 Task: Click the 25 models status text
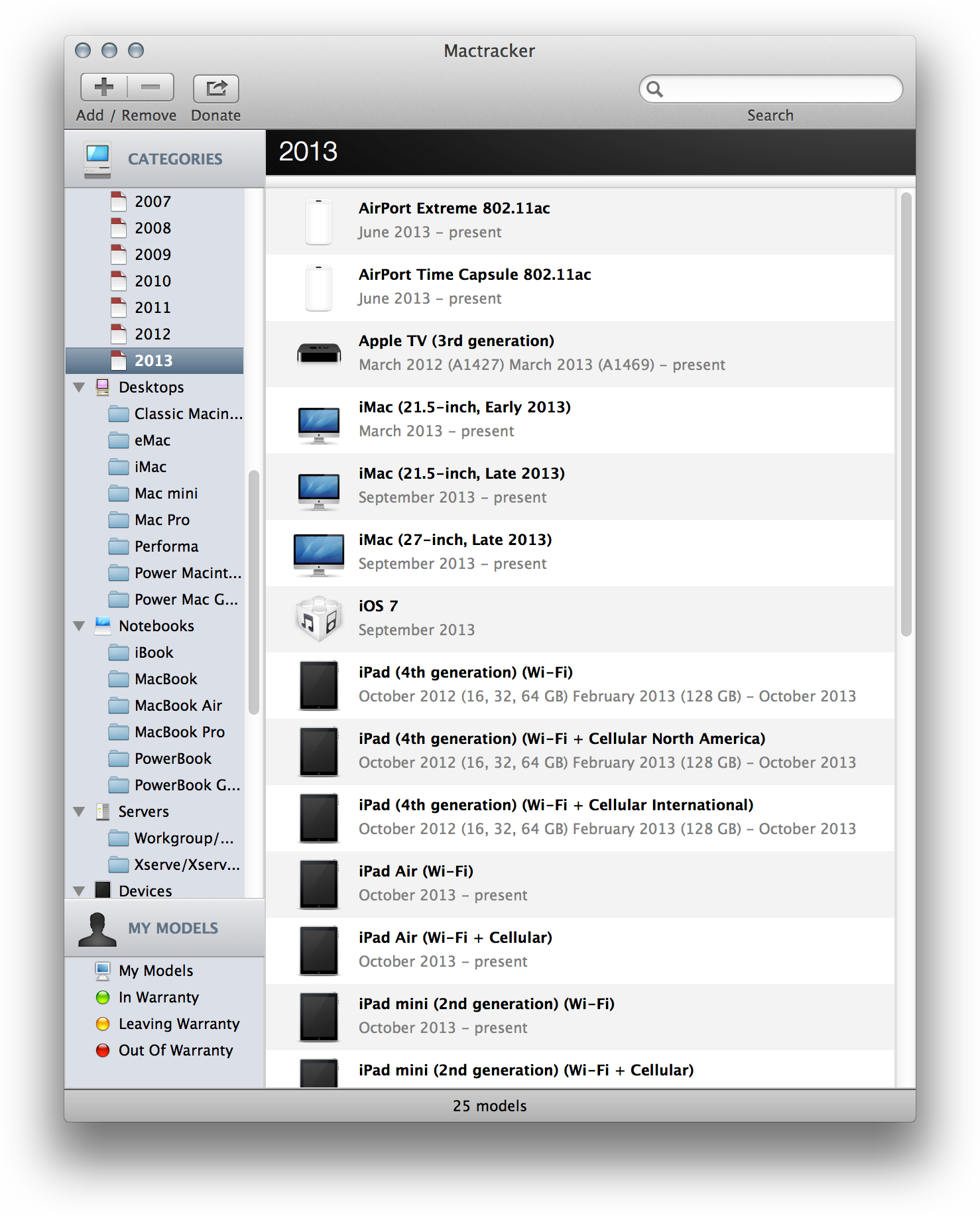click(x=490, y=1106)
